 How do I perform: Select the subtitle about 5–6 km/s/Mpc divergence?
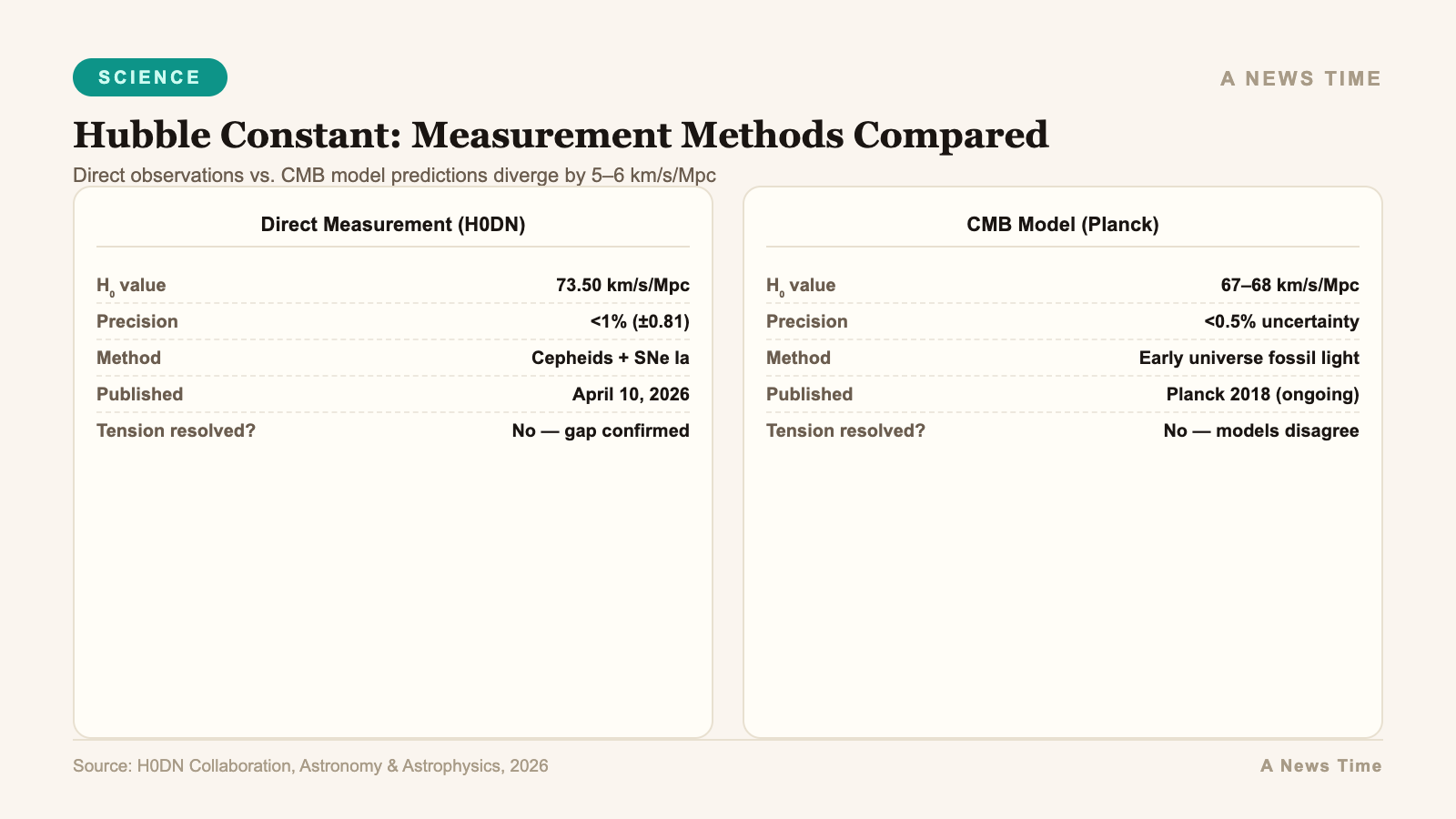[x=395, y=175]
